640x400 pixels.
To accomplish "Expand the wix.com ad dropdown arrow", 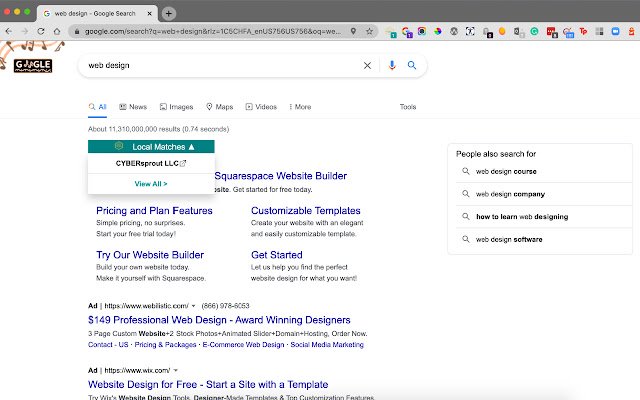I will (176, 370).
